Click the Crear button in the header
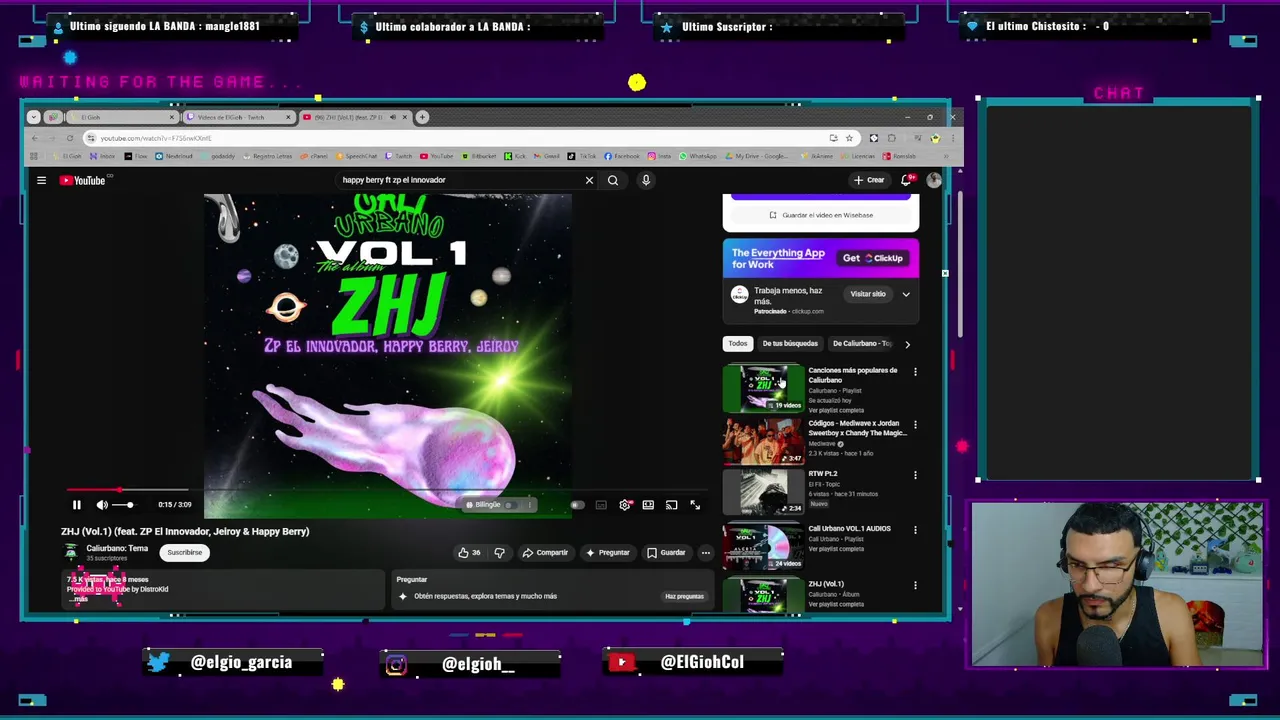This screenshot has width=1280, height=720. (869, 180)
